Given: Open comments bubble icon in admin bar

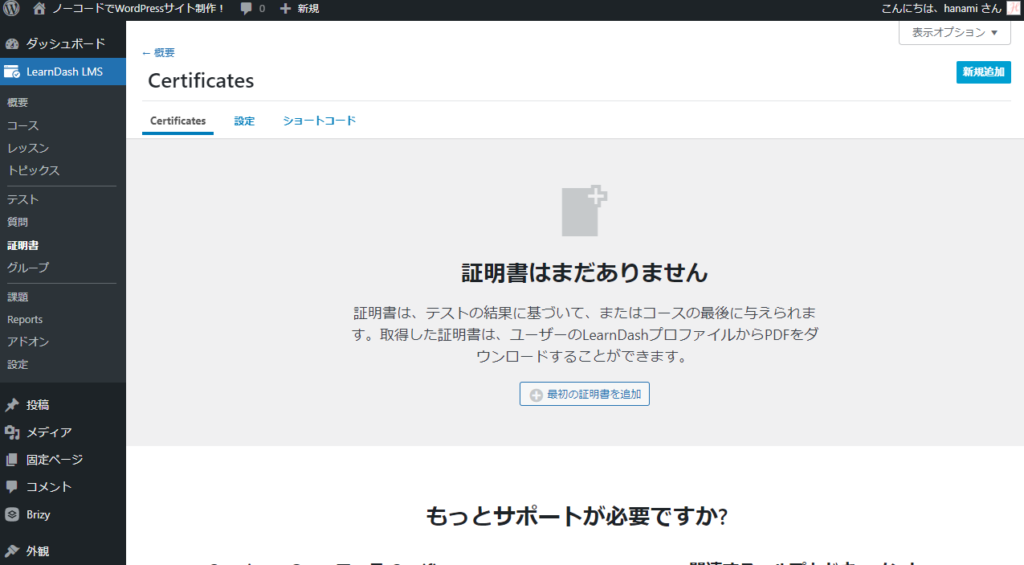Looking at the screenshot, I should point(246,8).
